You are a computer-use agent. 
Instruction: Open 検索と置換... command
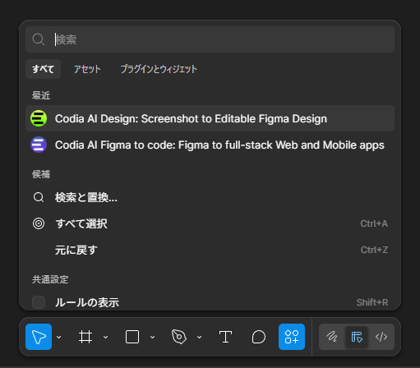pyautogui.click(x=210, y=197)
